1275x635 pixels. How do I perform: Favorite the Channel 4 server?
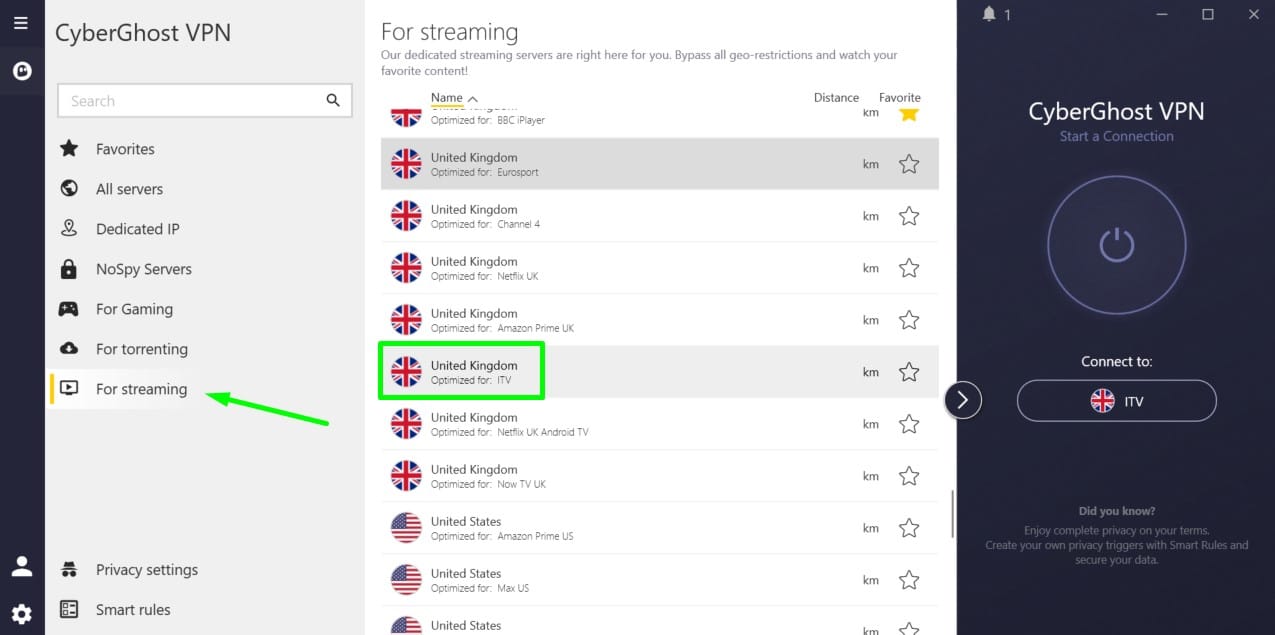click(x=908, y=216)
